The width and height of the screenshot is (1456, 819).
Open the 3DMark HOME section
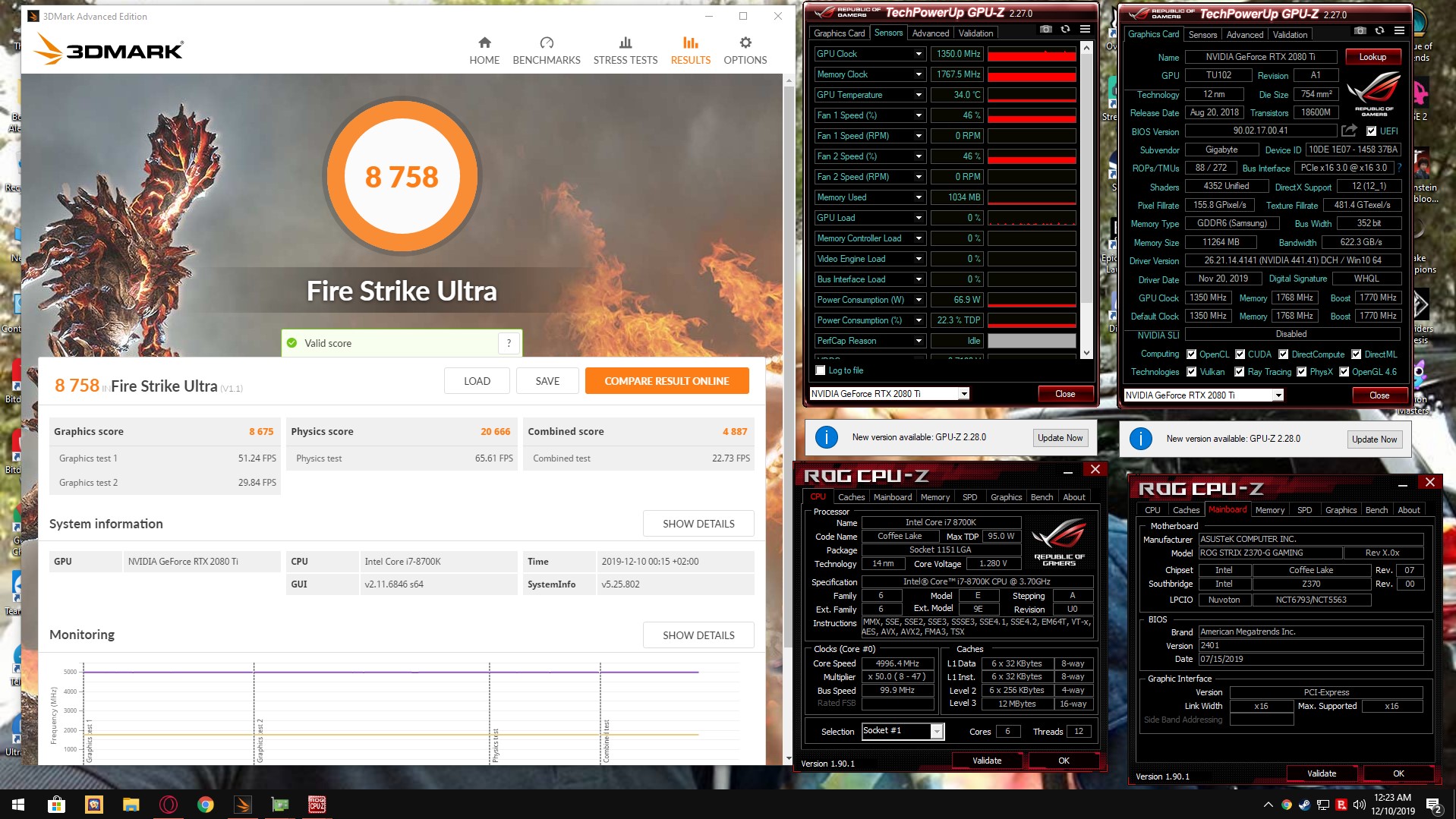coord(484,51)
